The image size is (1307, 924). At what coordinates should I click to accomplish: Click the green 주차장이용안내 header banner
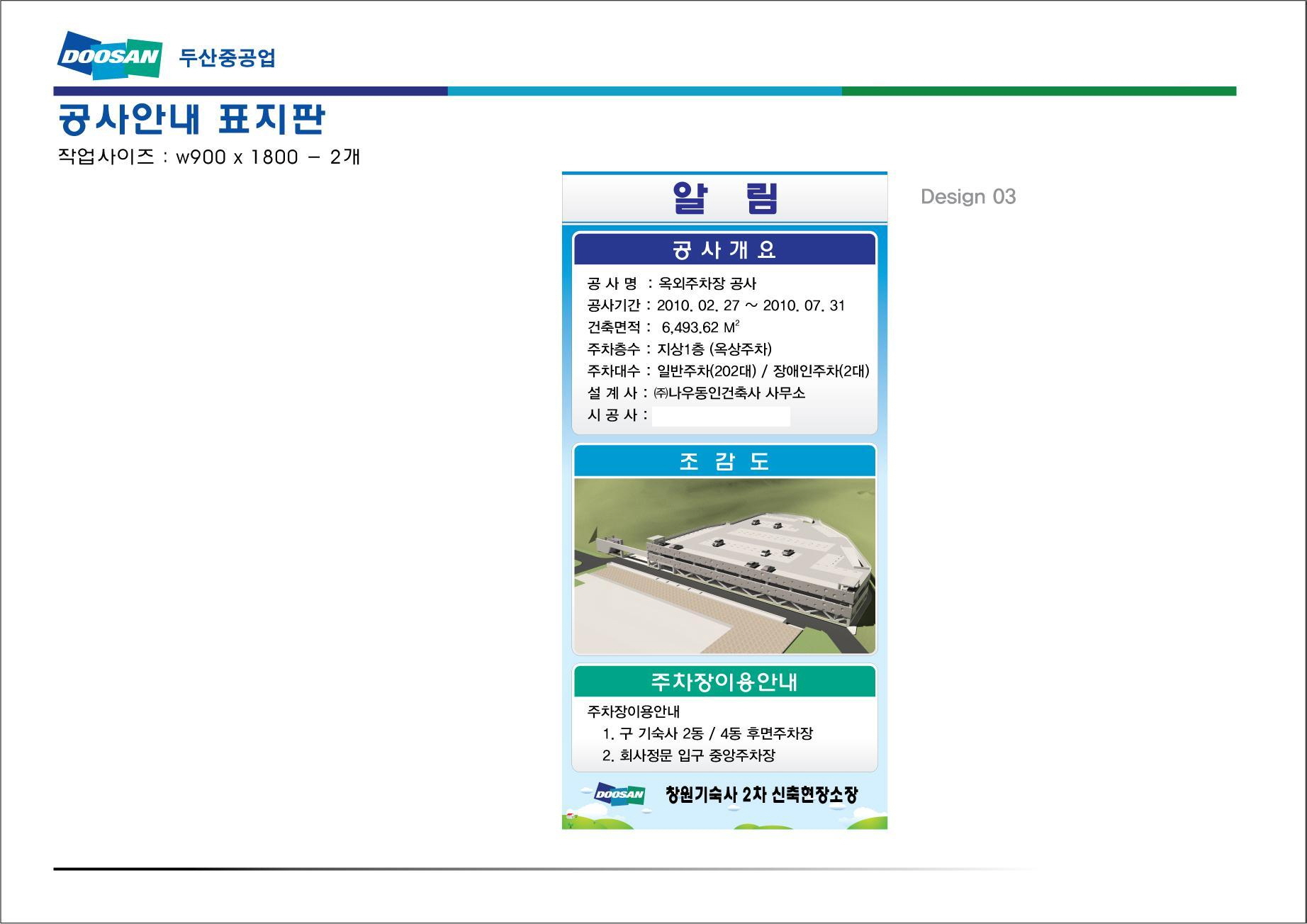click(724, 682)
